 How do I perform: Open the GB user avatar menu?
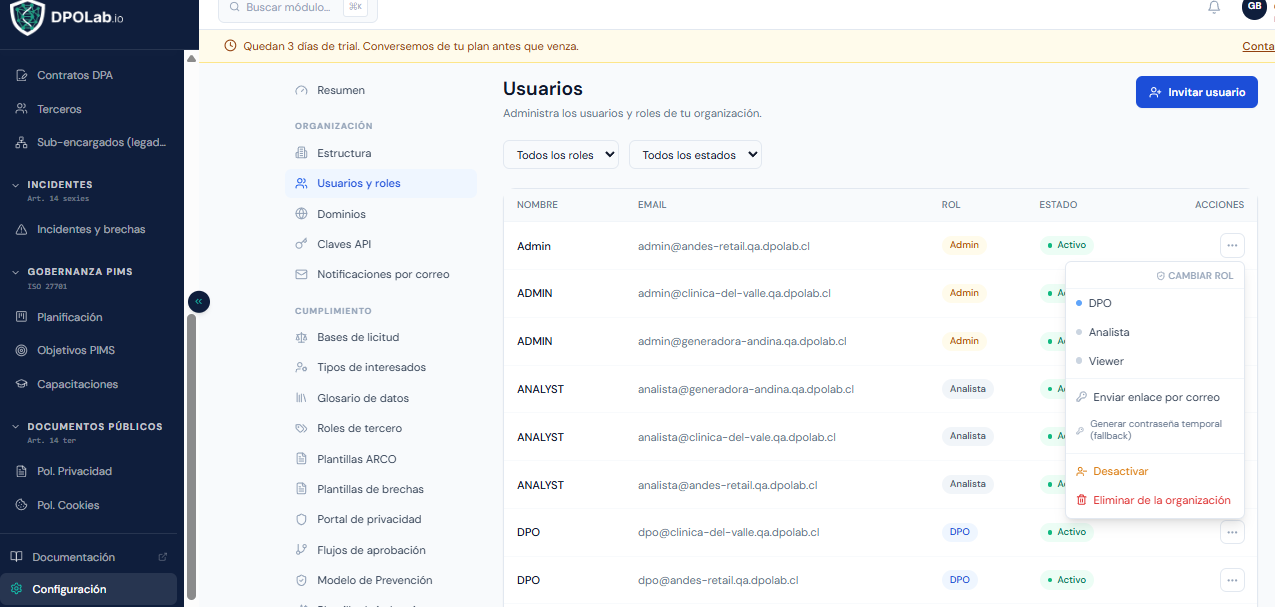1254,7
